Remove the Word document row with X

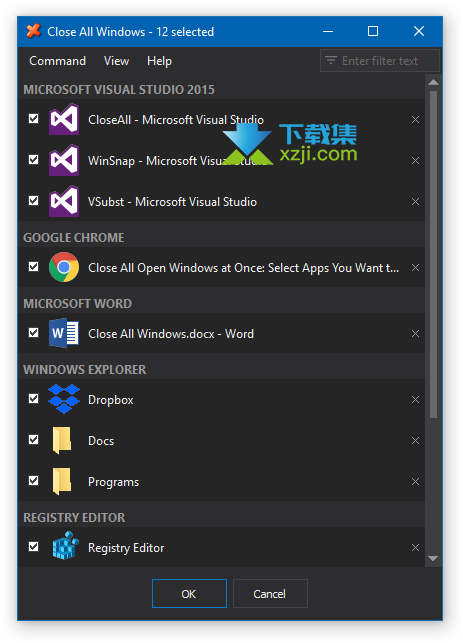(415, 334)
